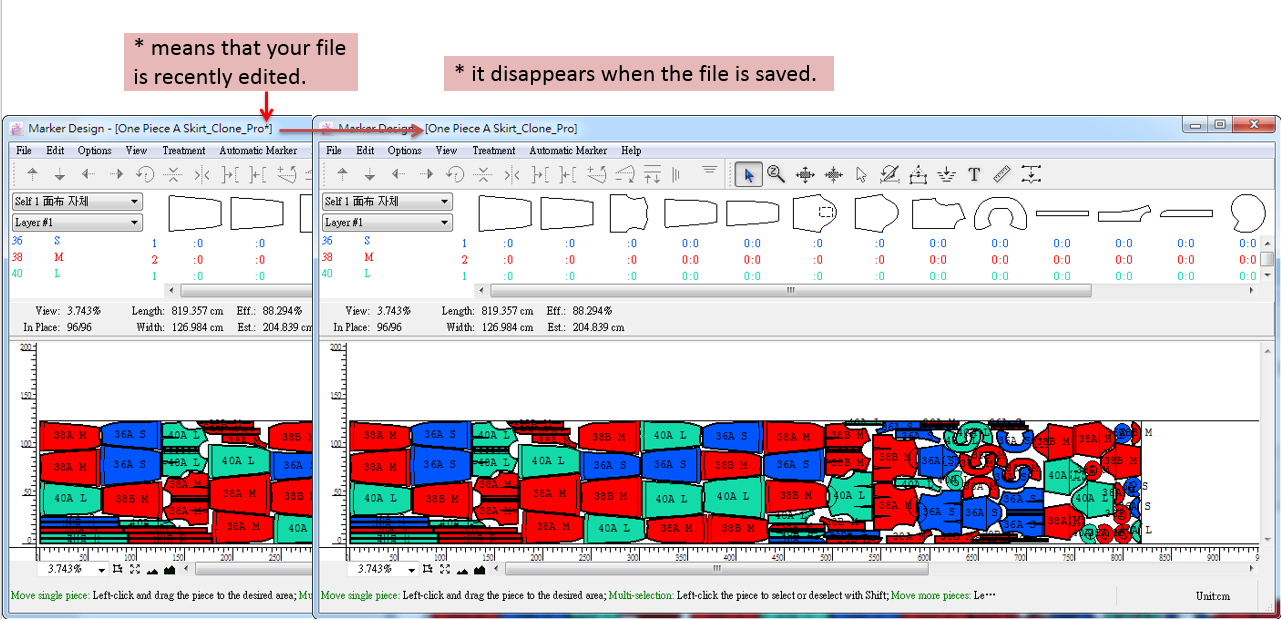
Task: Click the Options menu in right window
Action: pyautogui.click(x=404, y=151)
